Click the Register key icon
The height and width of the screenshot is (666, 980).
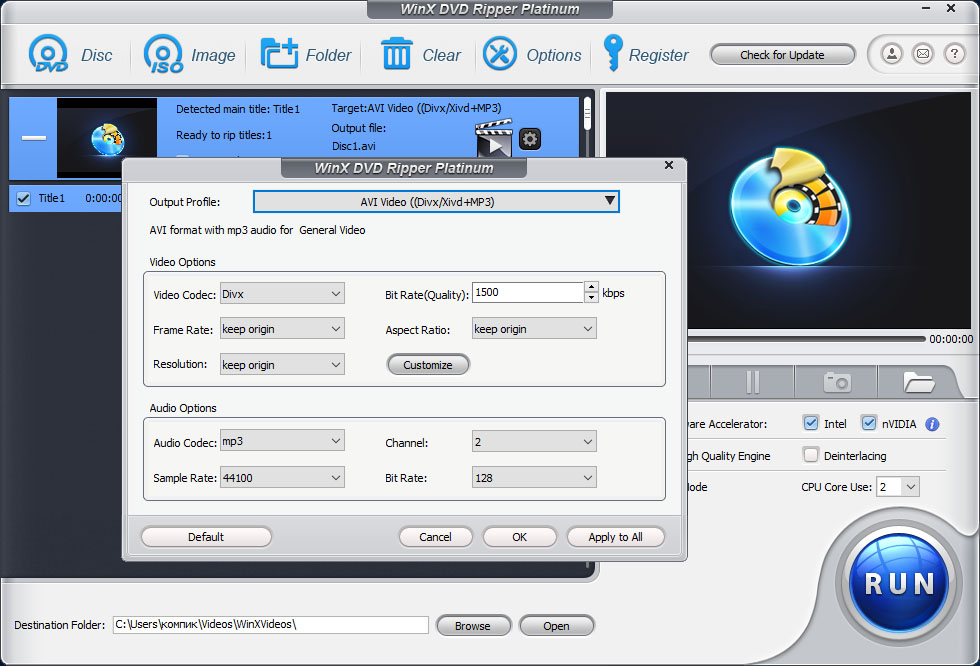pos(612,52)
